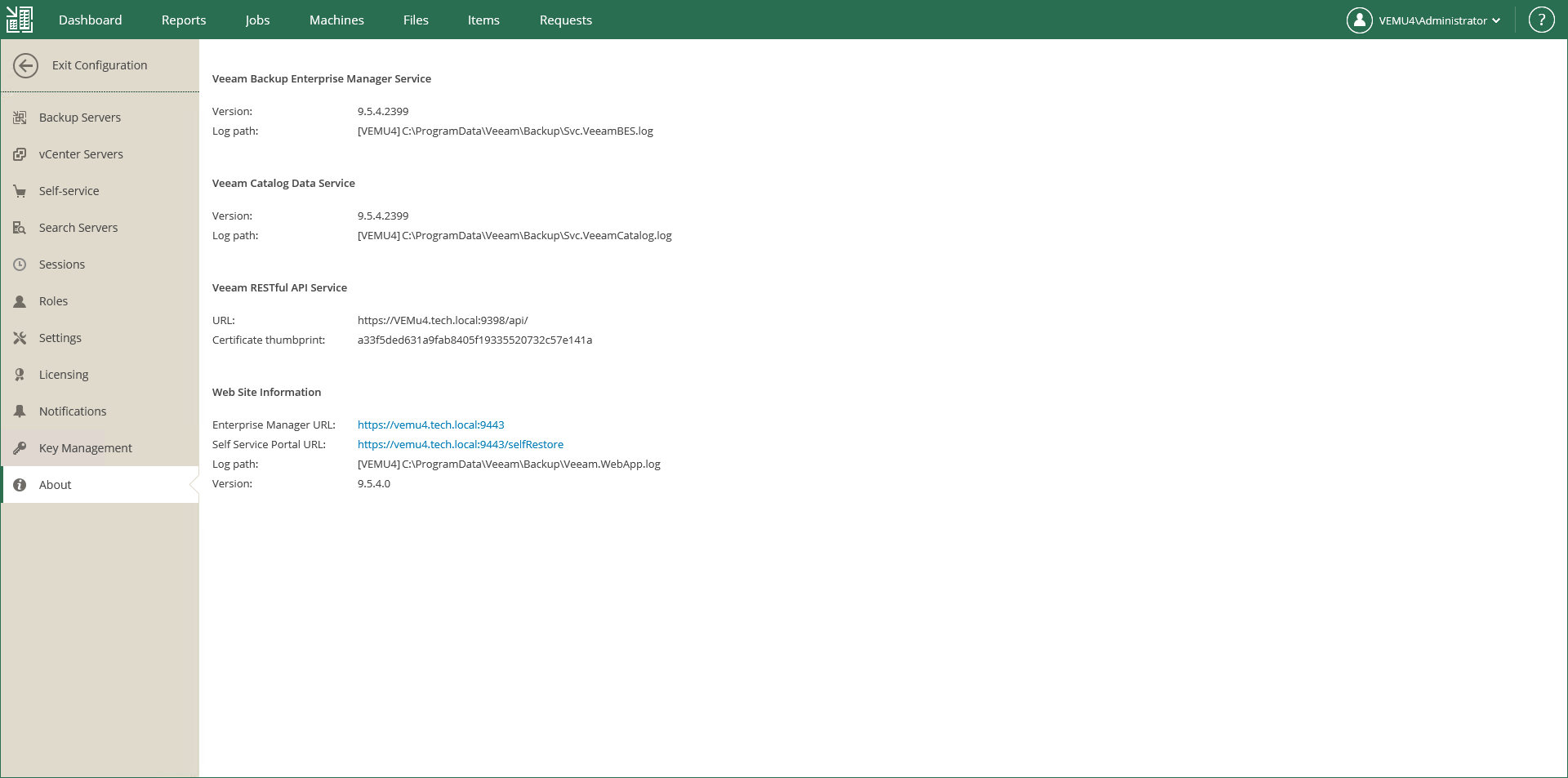Open Key Management sidebar entry
The image size is (1568, 778).
pos(100,448)
